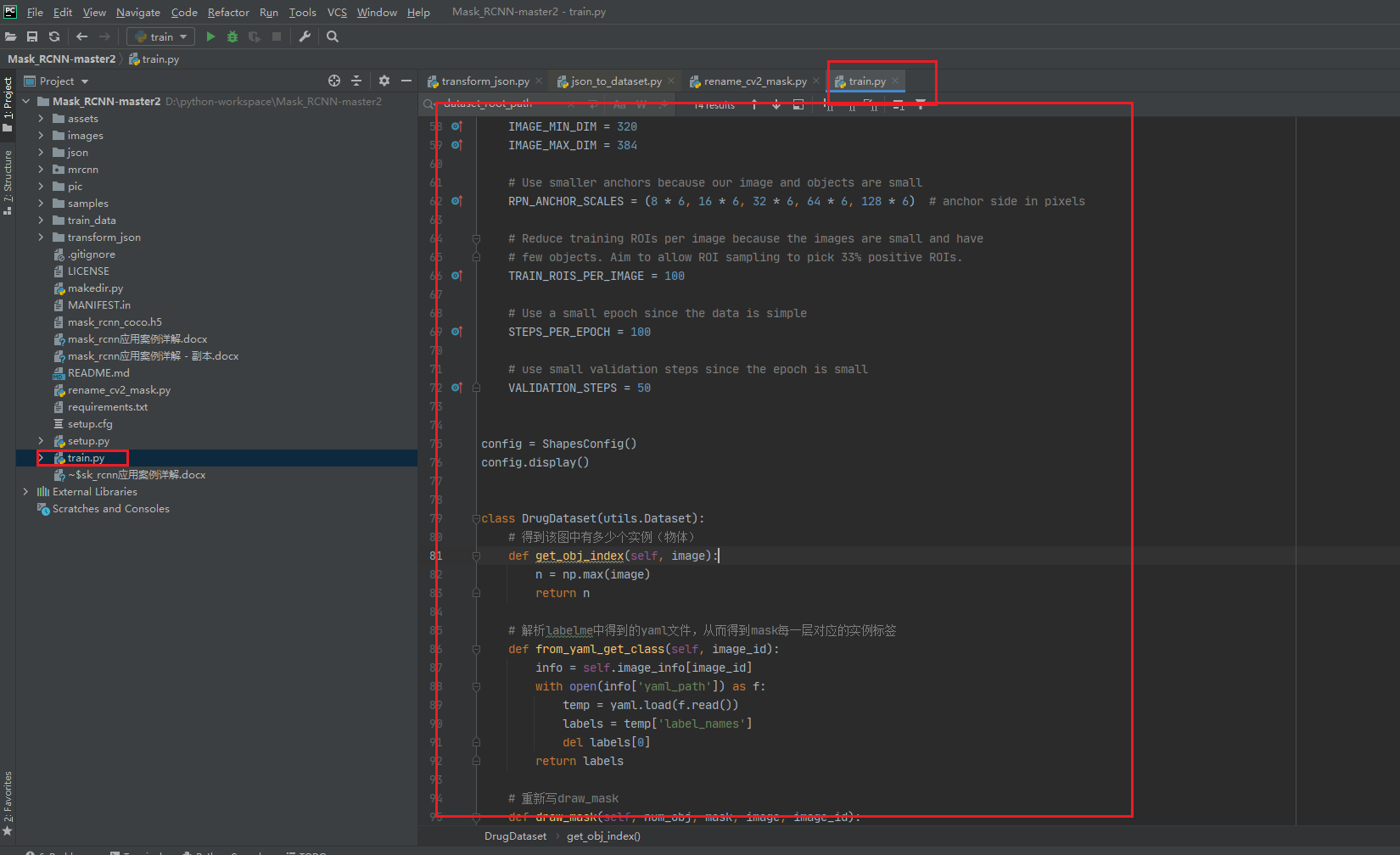The width and height of the screenshot is (1400, 855).
Task: Toggle the 2: Favorites tool window stripe
Action: click(x=8, y=803)
